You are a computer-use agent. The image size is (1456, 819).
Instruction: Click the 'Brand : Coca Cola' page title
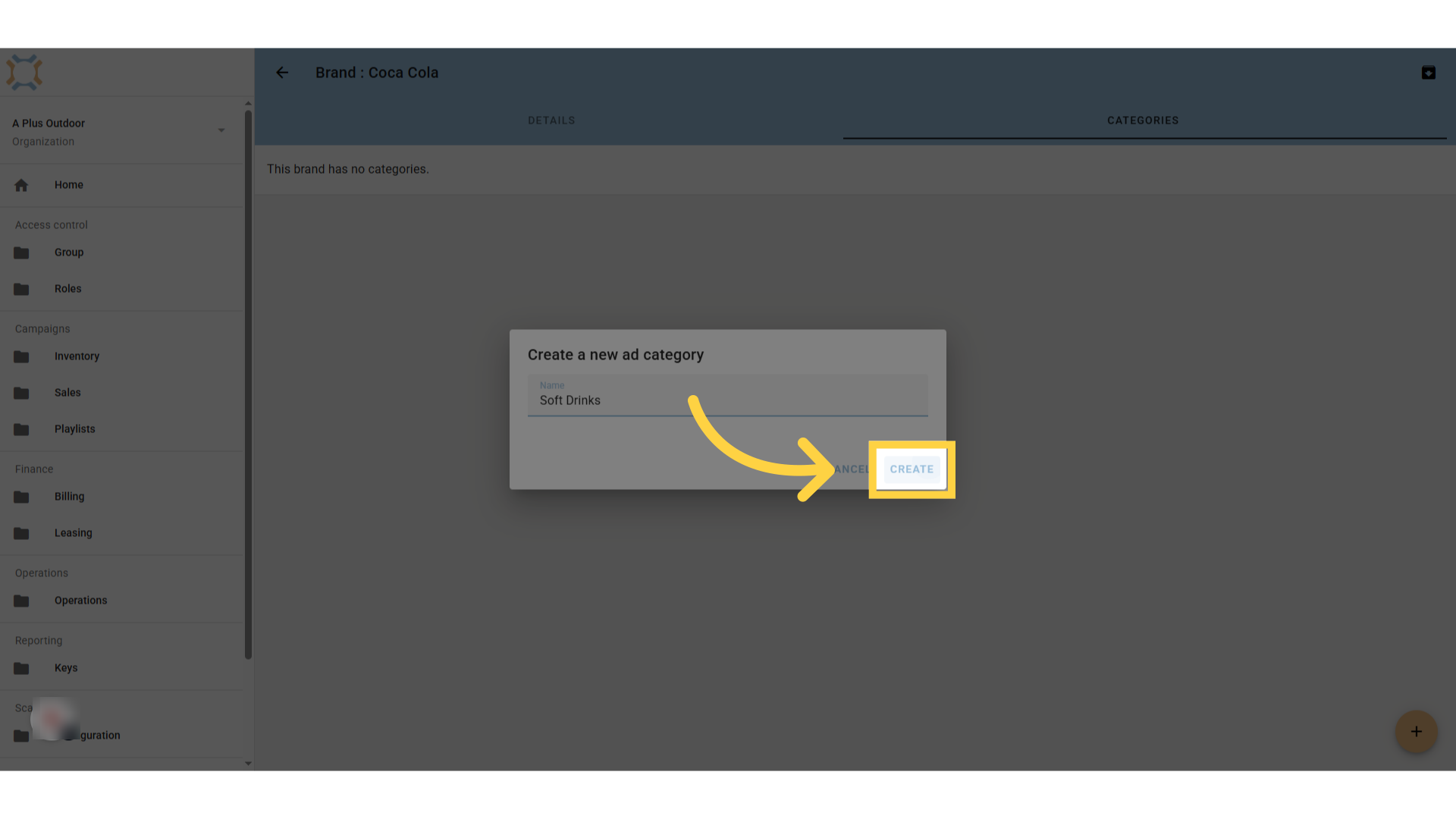[x=377, y=73]
